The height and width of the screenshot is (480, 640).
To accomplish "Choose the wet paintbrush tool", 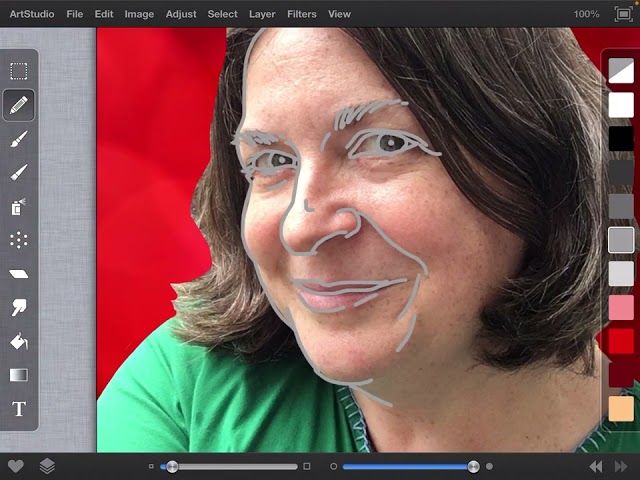I will point(19,139).
